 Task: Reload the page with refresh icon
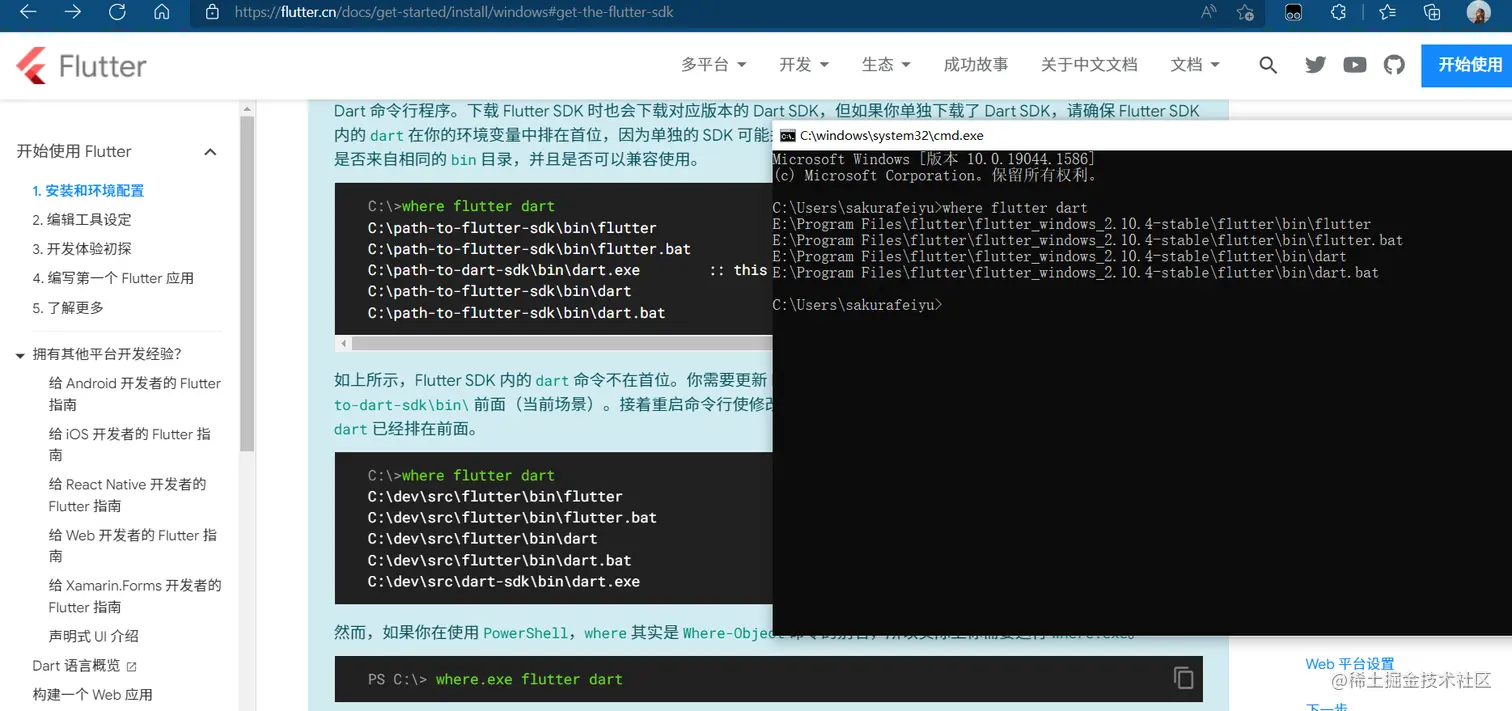pos(117,12)
